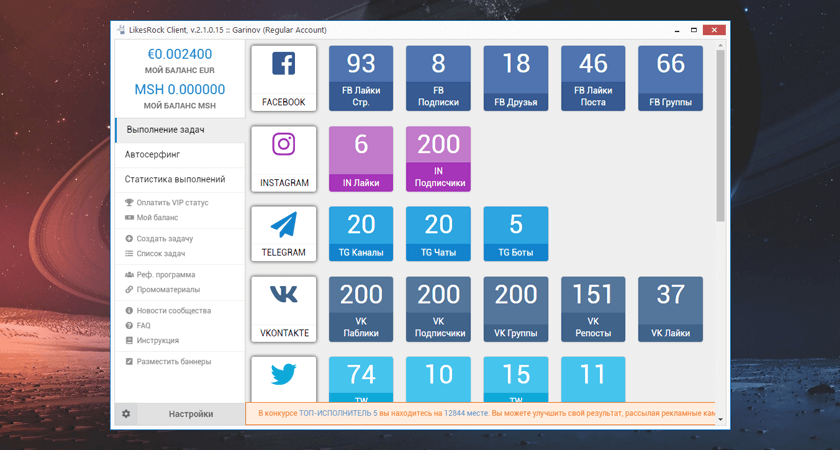Open the Instagram category tile
Image resolution: width=840 pixels, height=450 pixels.
pyautogui.click(x=283, y=159)
